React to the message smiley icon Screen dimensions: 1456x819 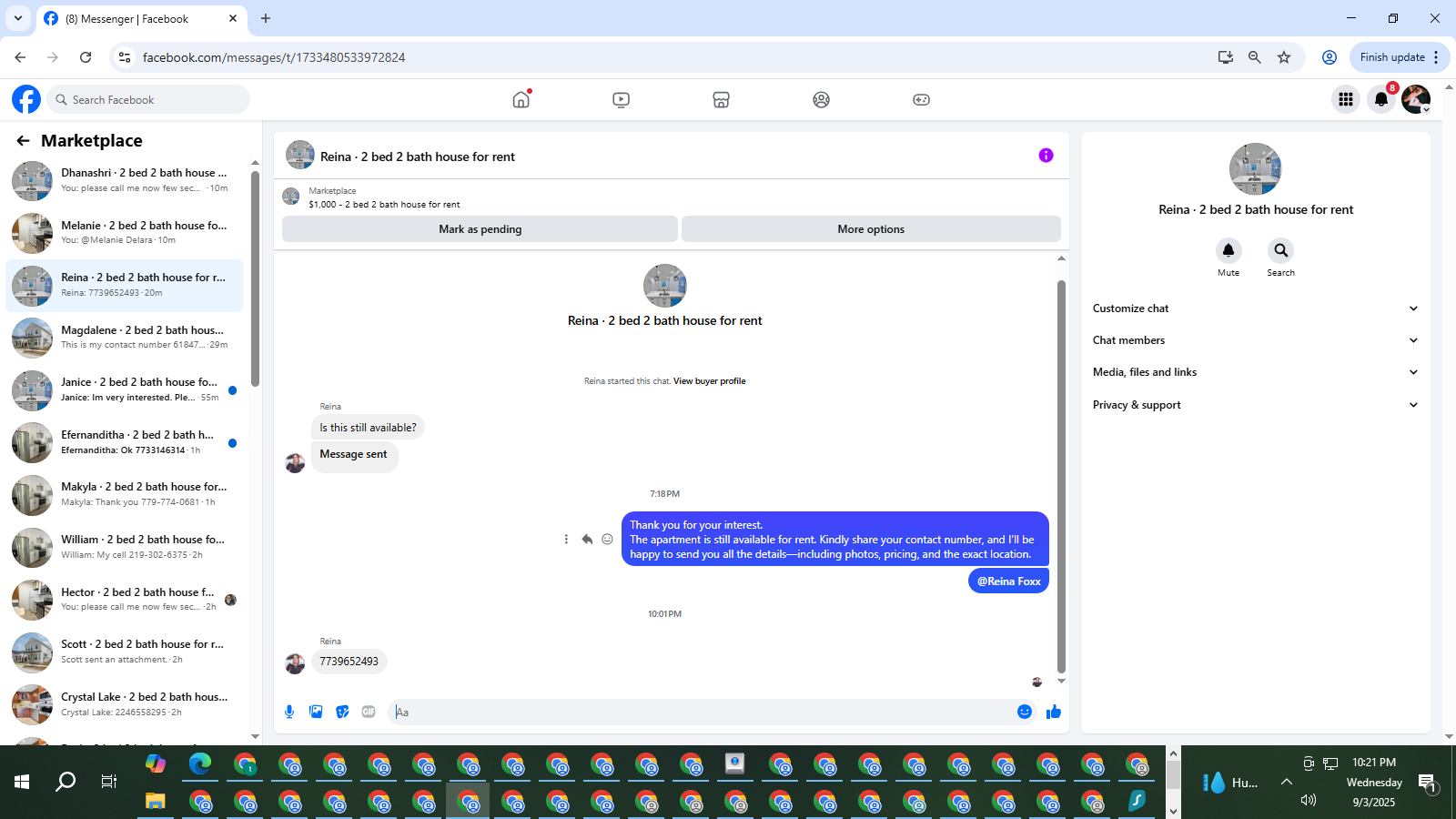[607, 540]
